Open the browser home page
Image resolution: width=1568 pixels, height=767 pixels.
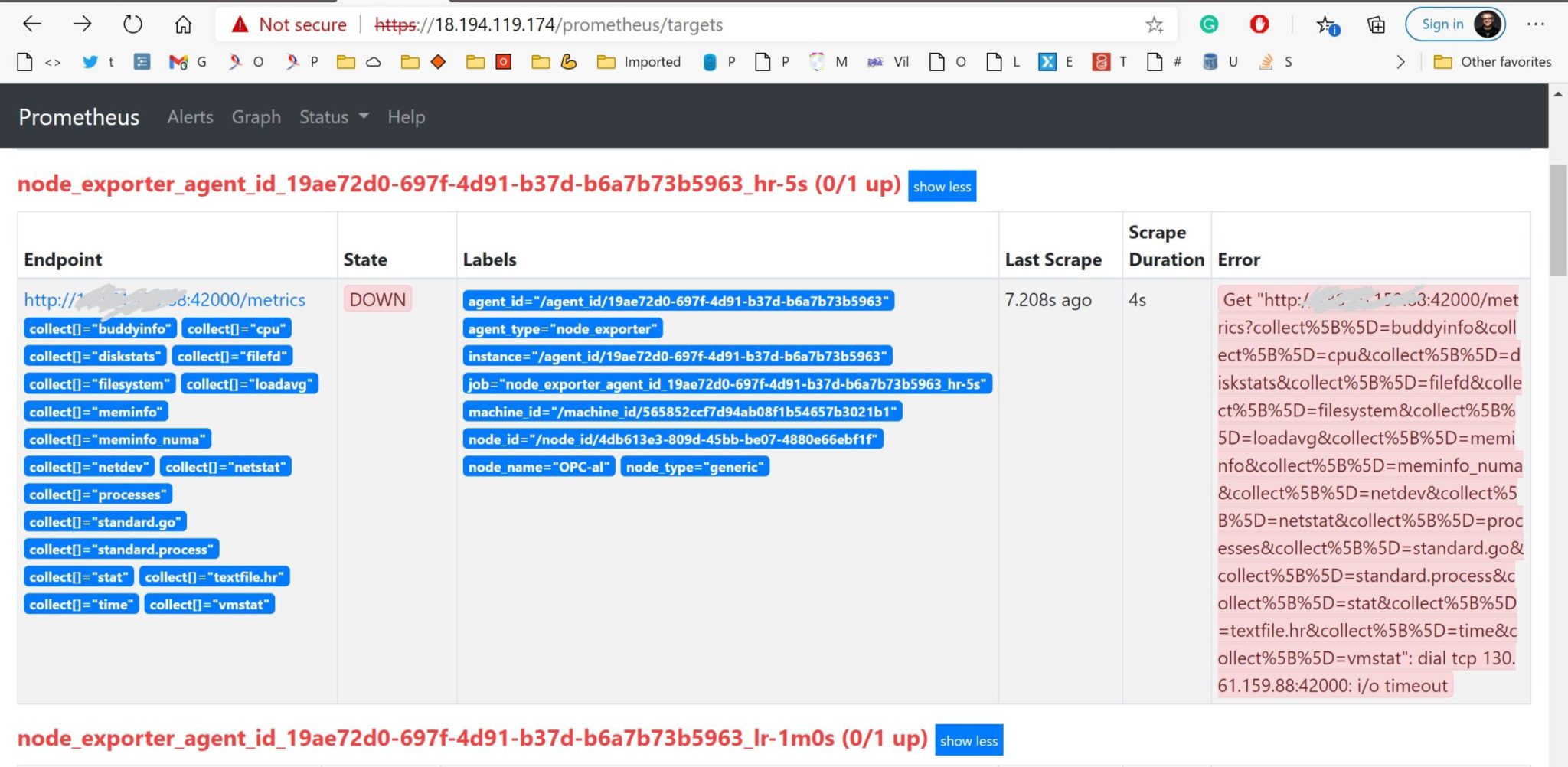point(183,24)
